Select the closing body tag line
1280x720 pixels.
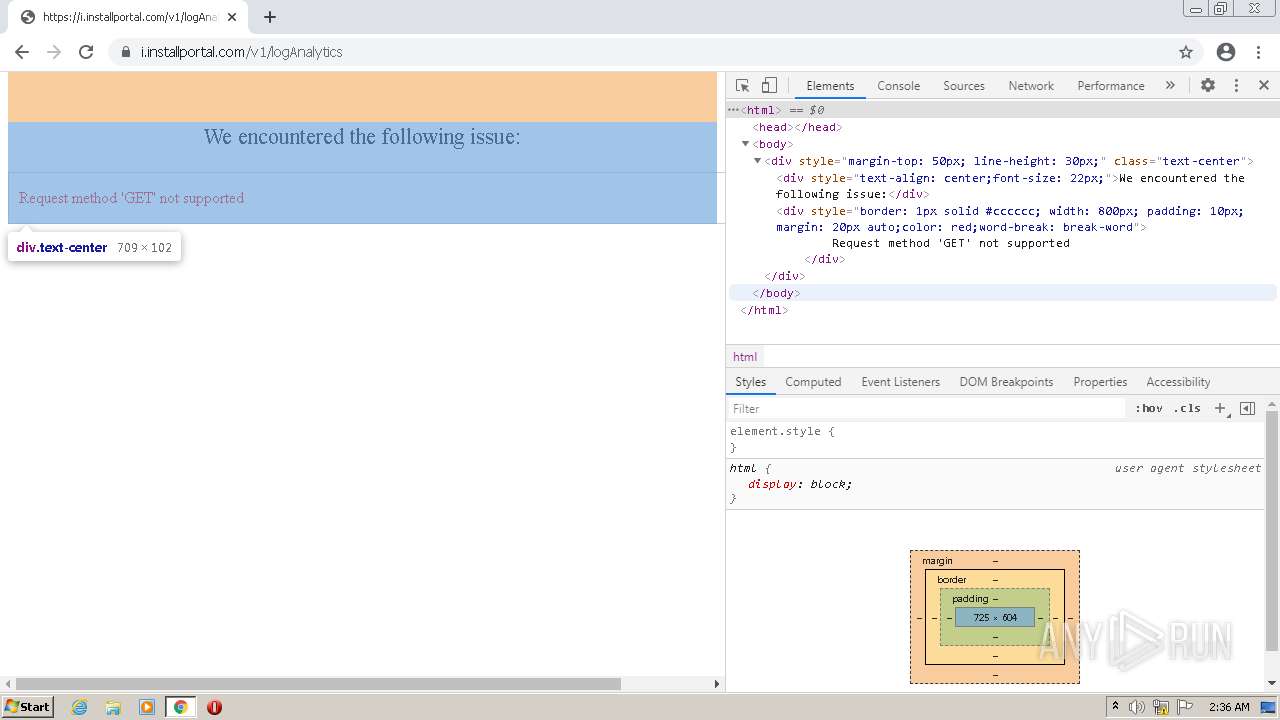pyautogui.click(x=1002, y=293)
